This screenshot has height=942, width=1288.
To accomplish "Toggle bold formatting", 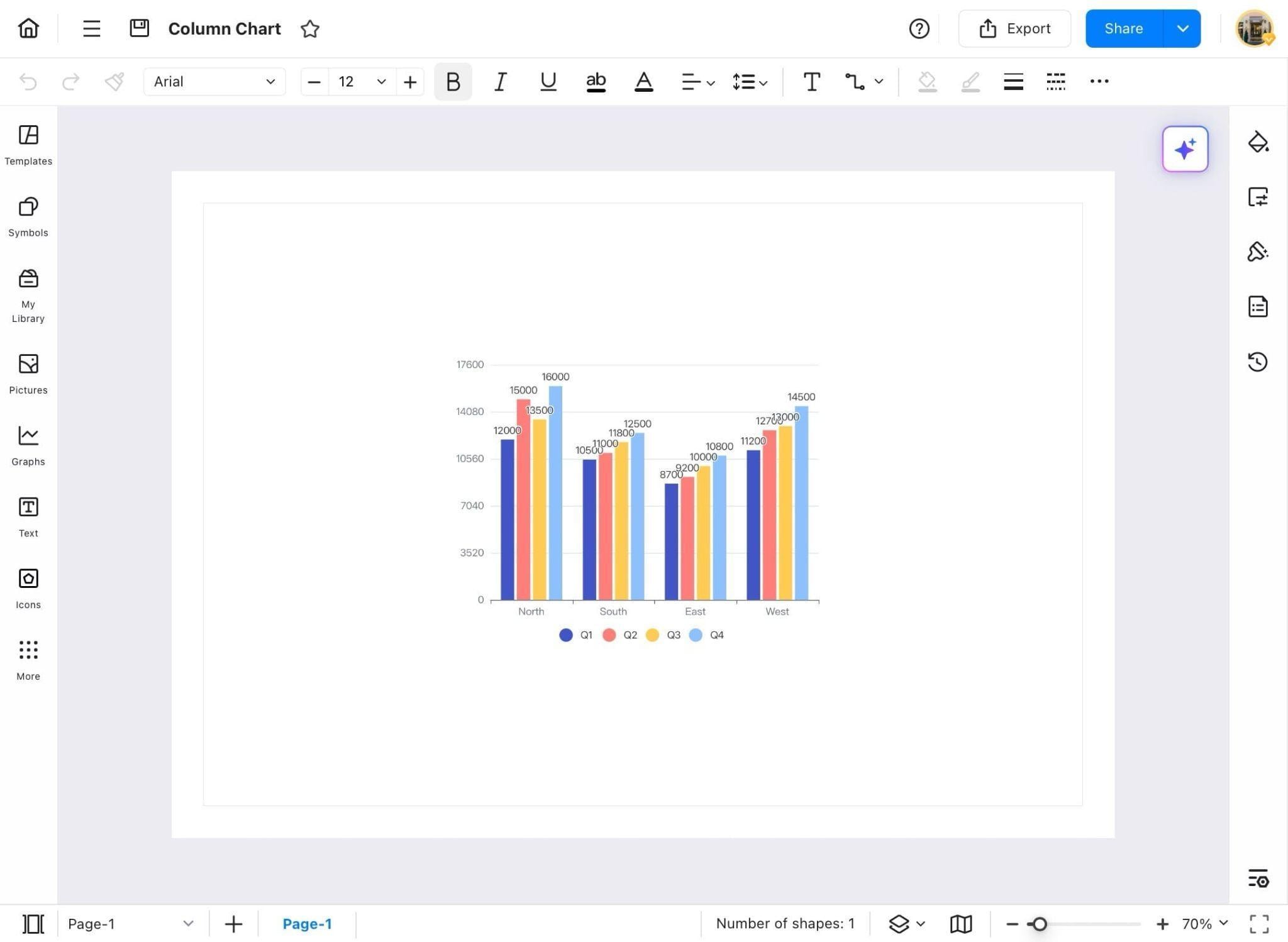I will click(x=452, y=81).
